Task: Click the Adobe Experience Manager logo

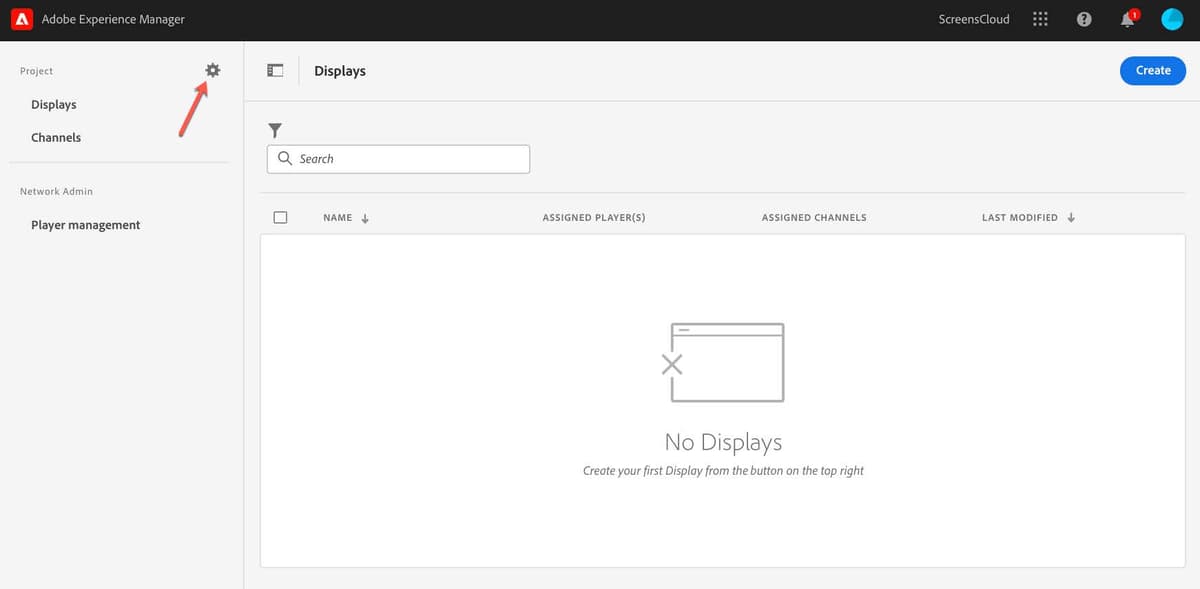Action: [x=20, y=18]
